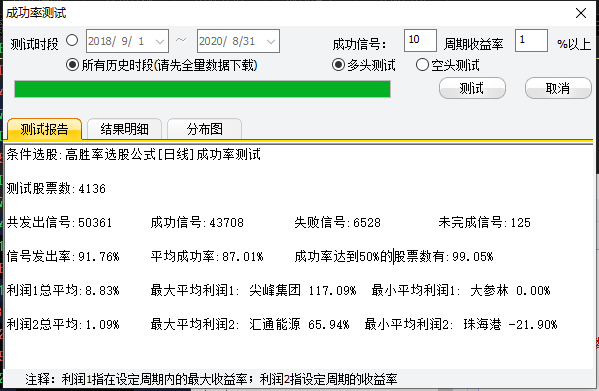599x391 pixels.
Task: Click 未完成信号:125 value
Action: tap(484, 222)
